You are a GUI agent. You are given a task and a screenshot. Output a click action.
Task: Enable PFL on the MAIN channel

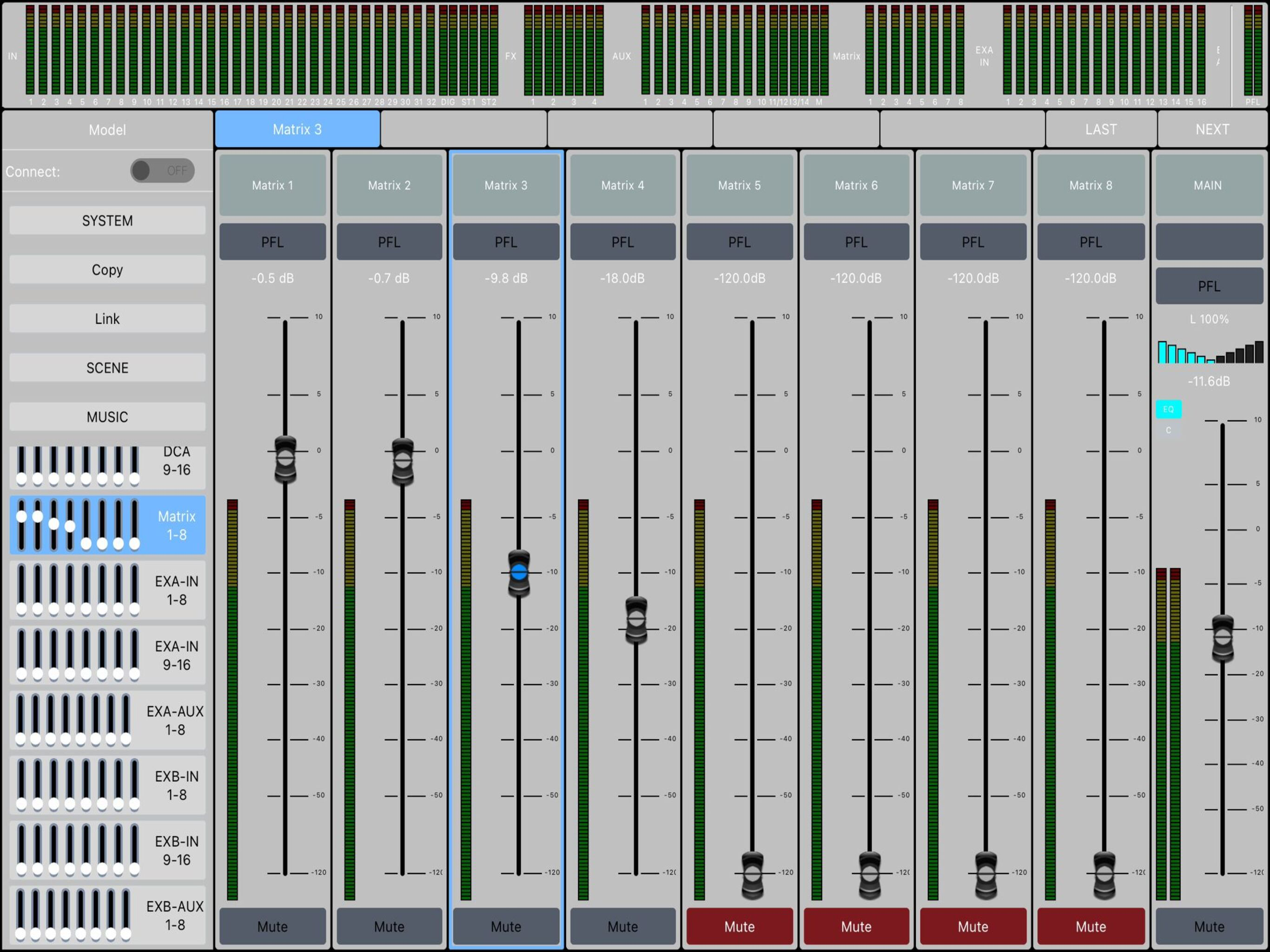tap(1209, 285)
